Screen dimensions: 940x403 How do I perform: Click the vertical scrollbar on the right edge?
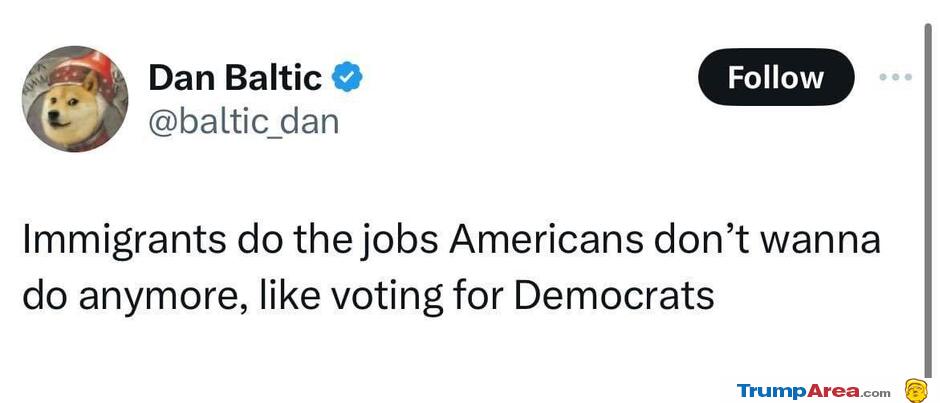point(929,198)
